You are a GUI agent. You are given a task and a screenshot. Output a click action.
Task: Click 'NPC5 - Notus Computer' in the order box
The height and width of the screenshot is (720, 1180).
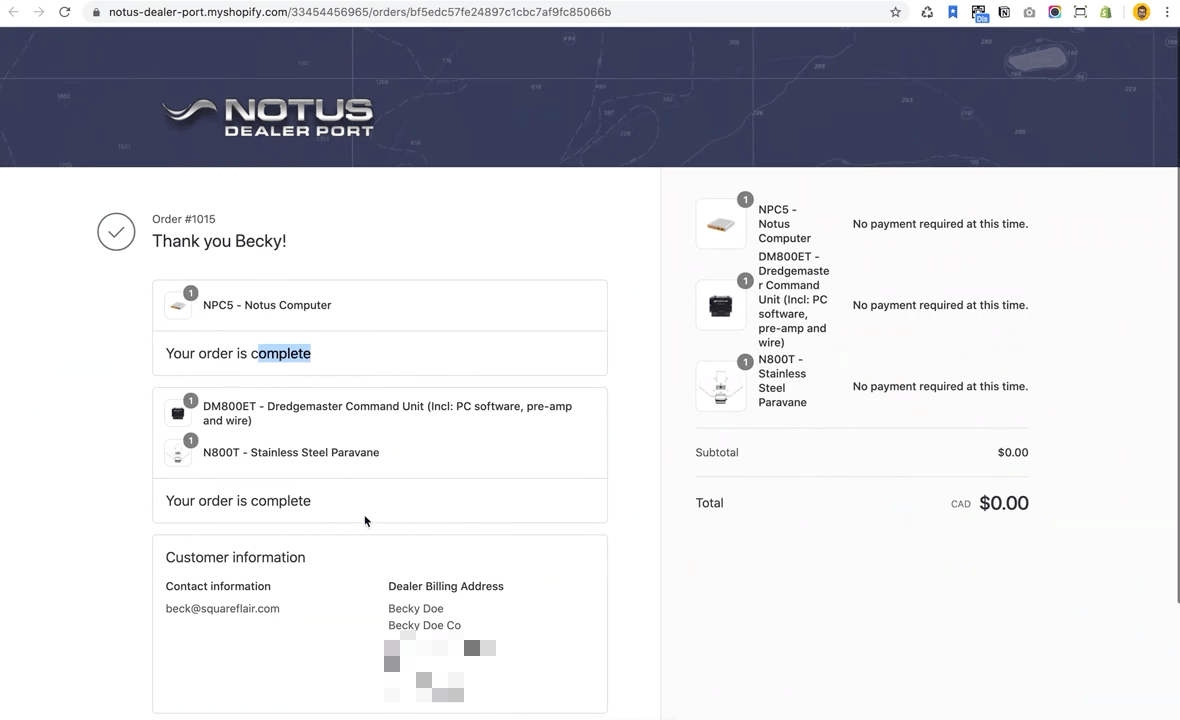click(267, 305)
